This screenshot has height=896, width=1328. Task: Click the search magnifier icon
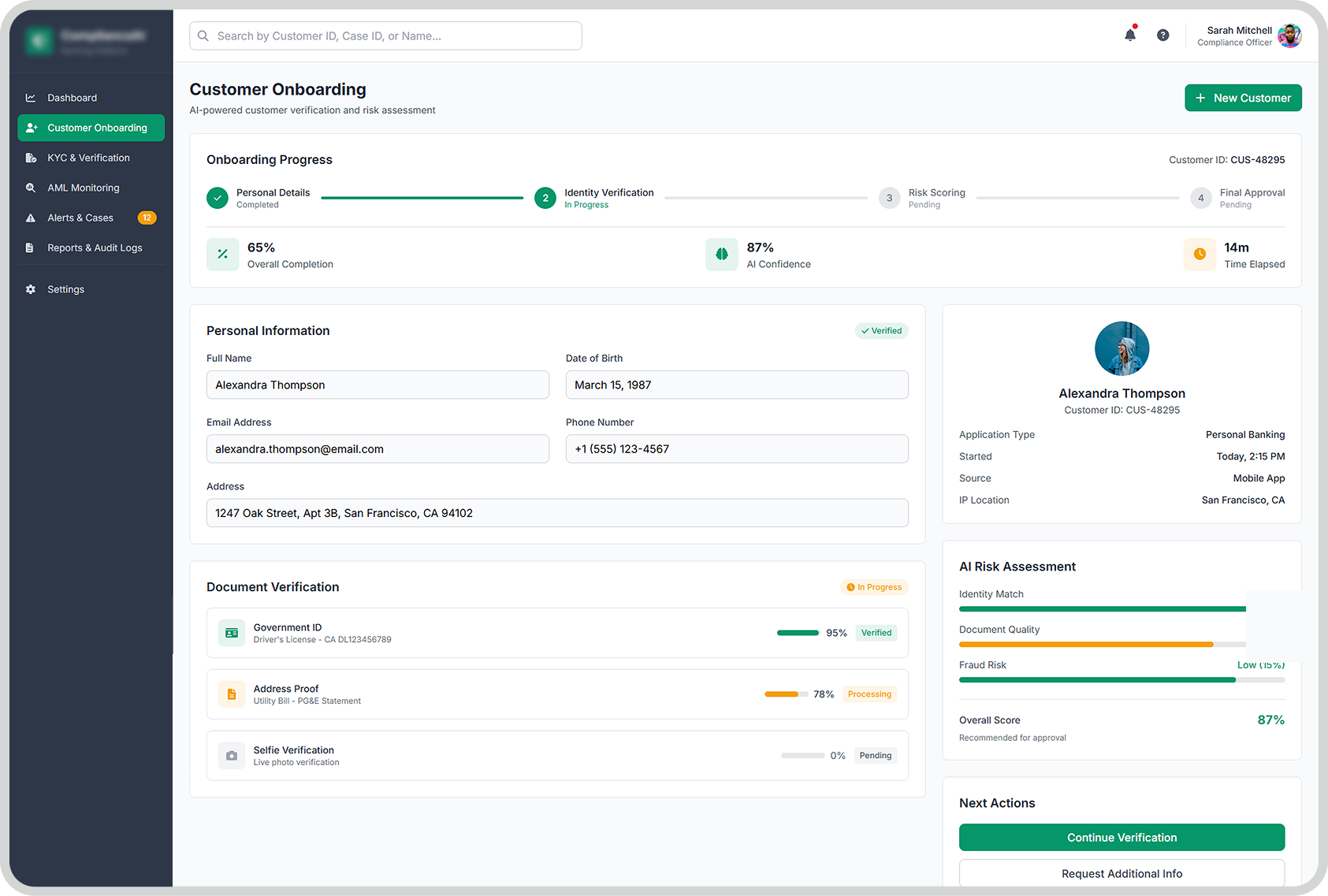tap(203, 36)
